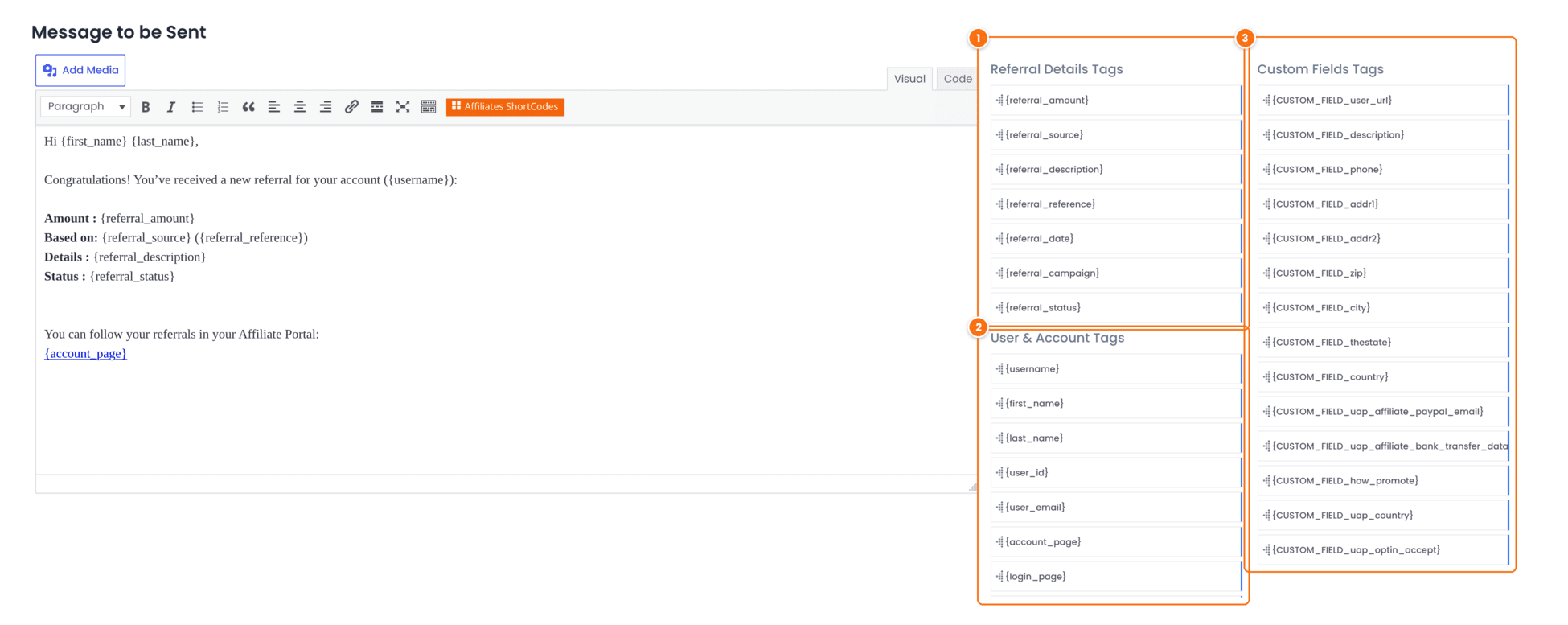Pick the {account_page} tag in User & Account Tags
The height and width of the screenshot is (625, 1568).
1116,542
